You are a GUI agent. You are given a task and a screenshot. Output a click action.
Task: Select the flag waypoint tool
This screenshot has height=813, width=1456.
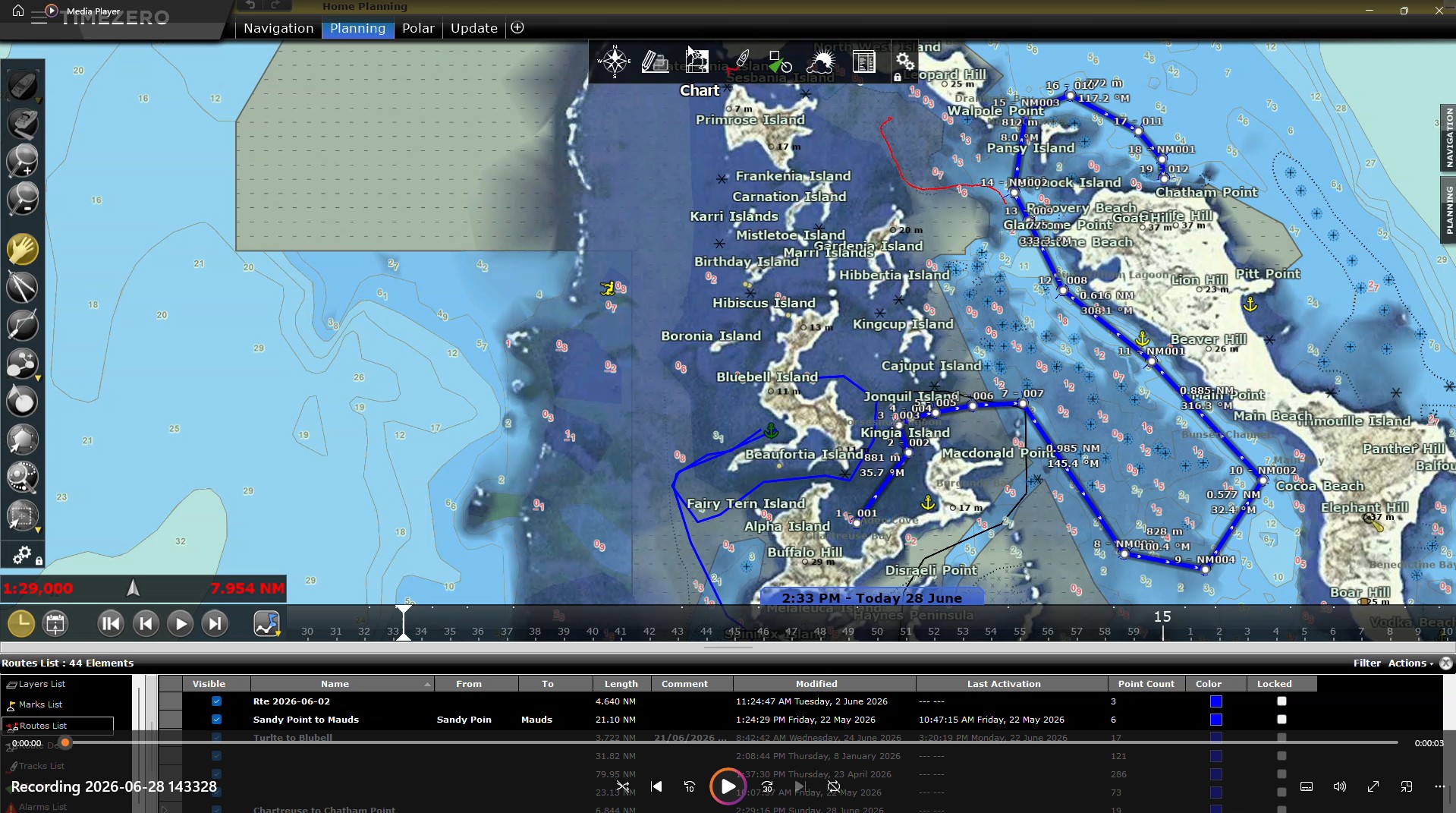[22, 401]
